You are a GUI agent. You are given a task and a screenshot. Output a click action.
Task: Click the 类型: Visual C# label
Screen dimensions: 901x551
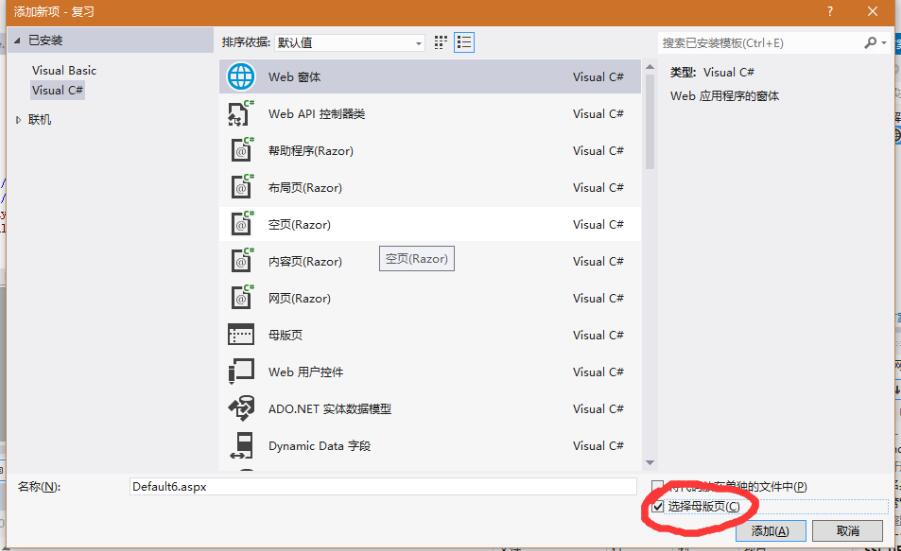[712, 72]
